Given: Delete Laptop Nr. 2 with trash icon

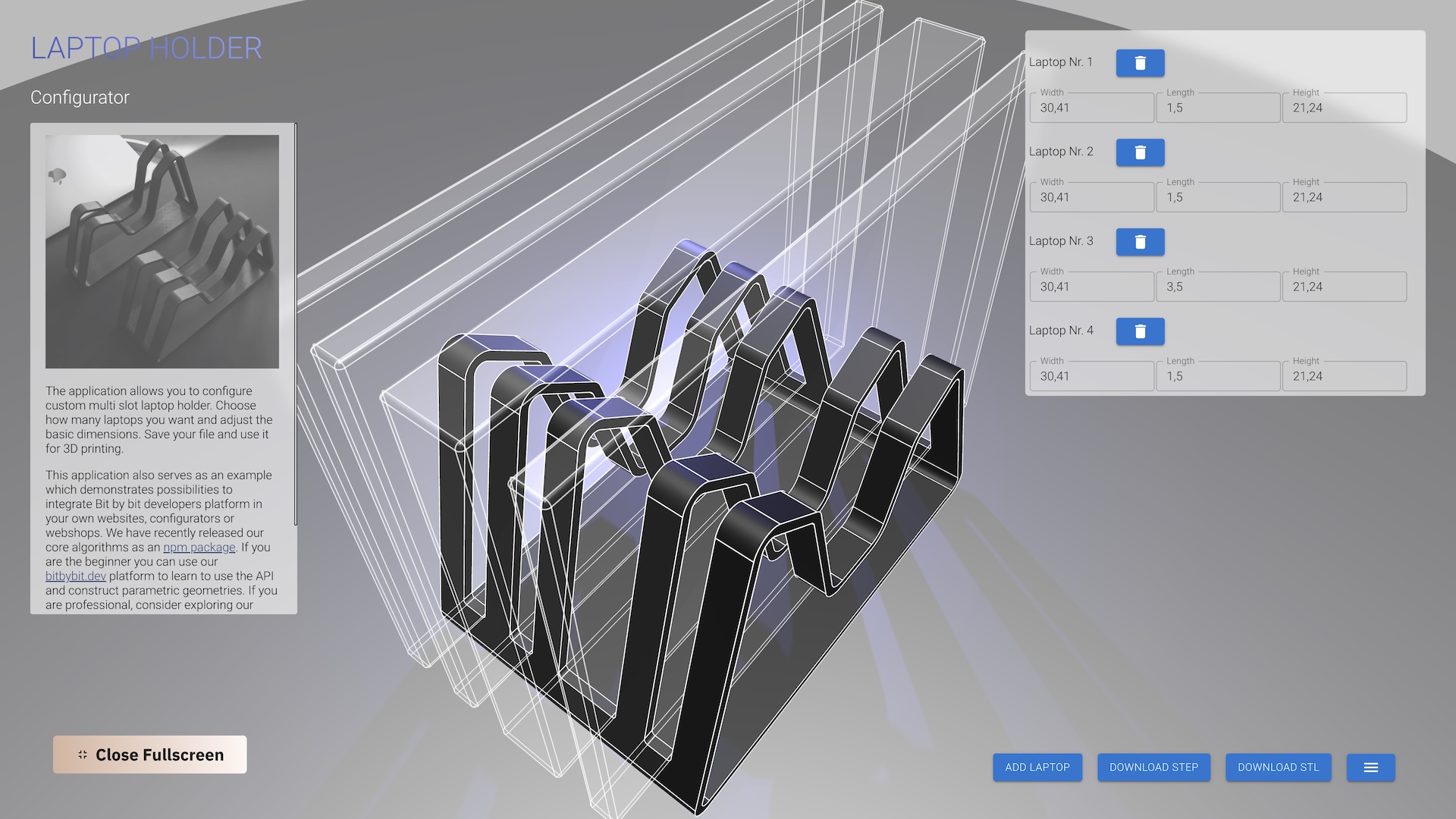Looking at the screenshot, I should (1140, 152).
